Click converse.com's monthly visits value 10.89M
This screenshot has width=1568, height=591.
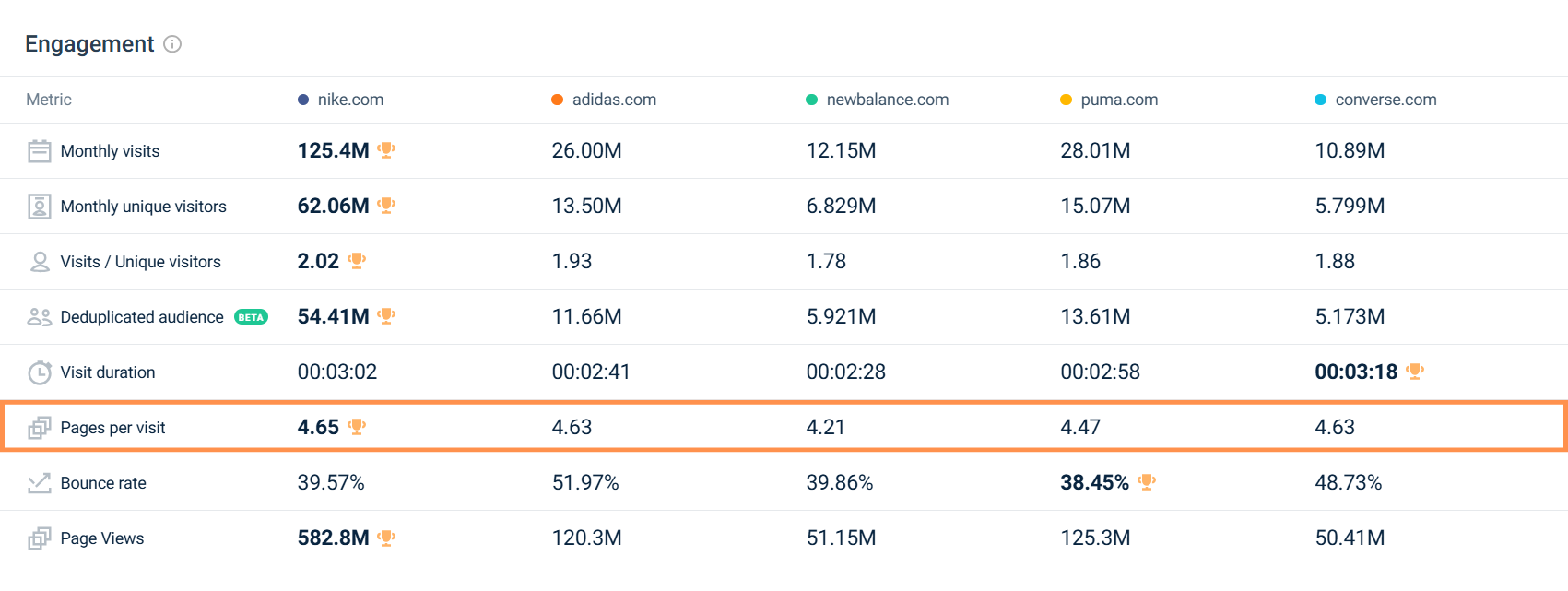[1350, 150]
